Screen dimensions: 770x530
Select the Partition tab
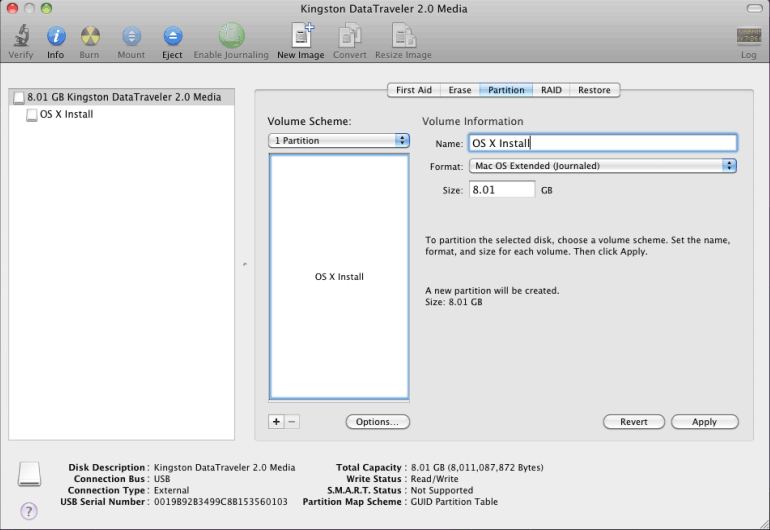click(x=506, y=90)
